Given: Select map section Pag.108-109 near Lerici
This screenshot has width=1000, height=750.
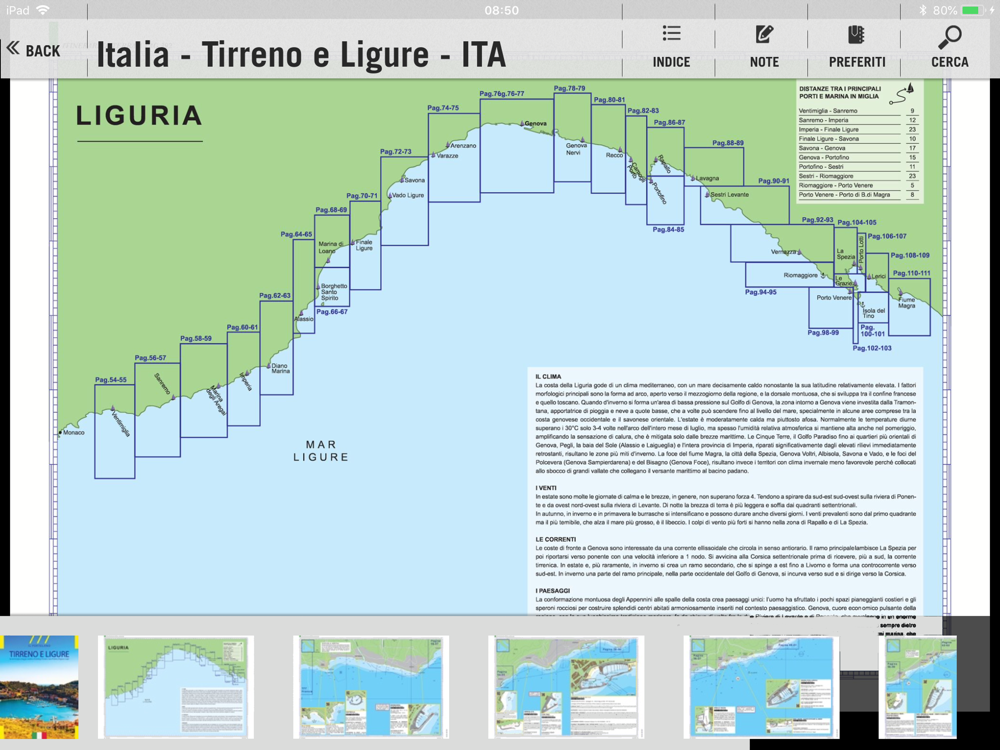Looking at the screenshot, I should point(877,273).
